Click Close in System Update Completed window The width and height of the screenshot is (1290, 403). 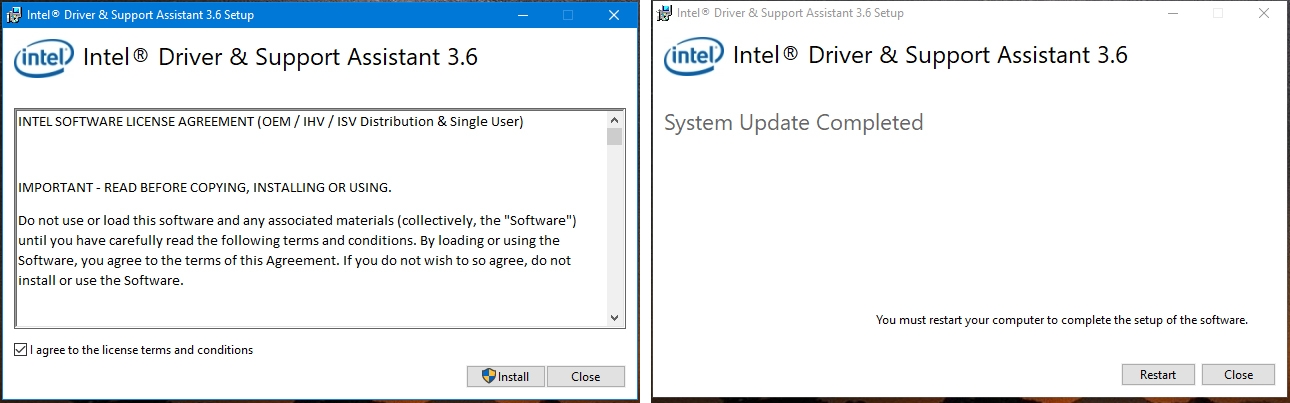click(1238, 374)
